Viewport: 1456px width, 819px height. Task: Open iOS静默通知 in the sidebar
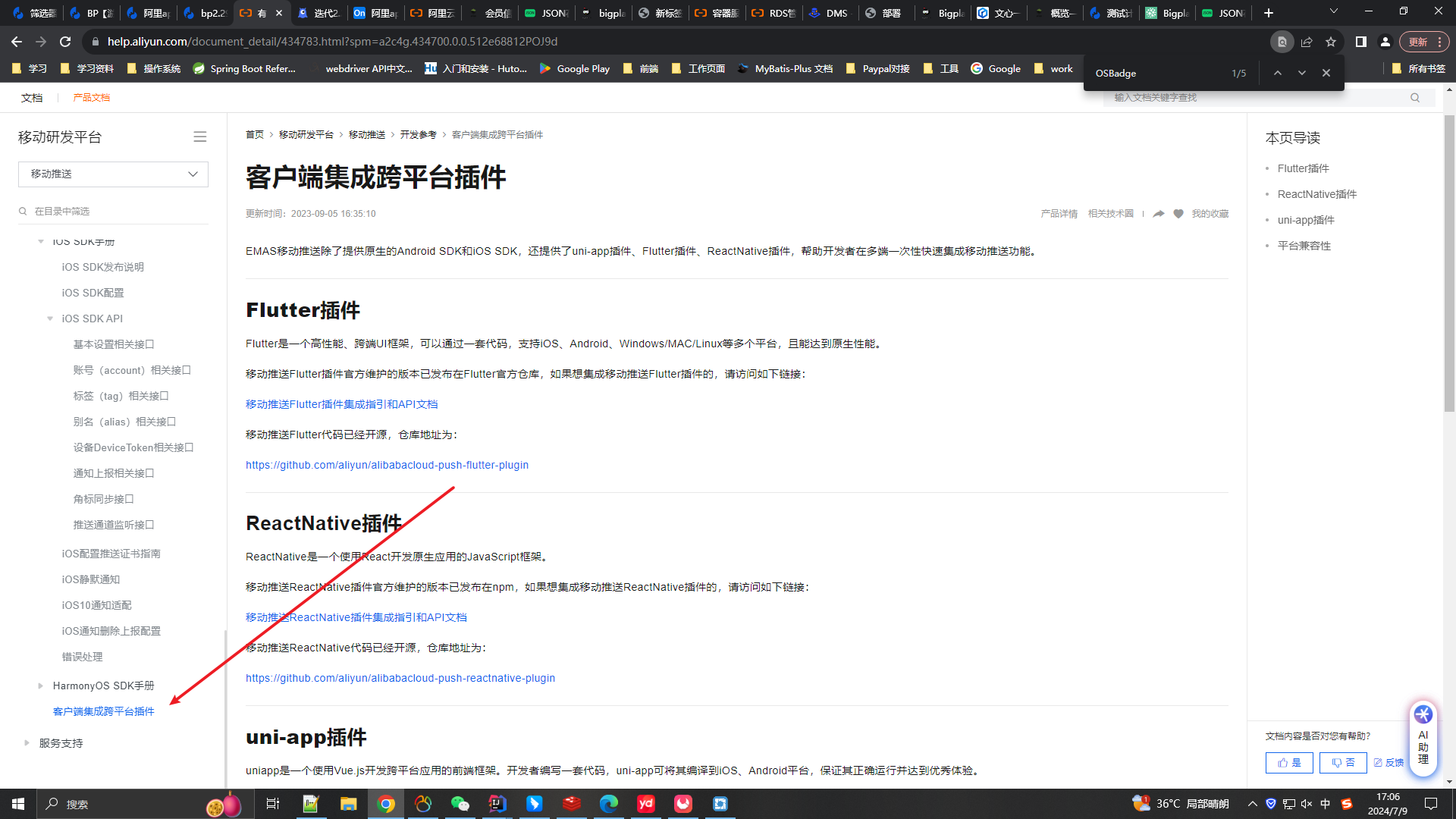click(91, 579)
